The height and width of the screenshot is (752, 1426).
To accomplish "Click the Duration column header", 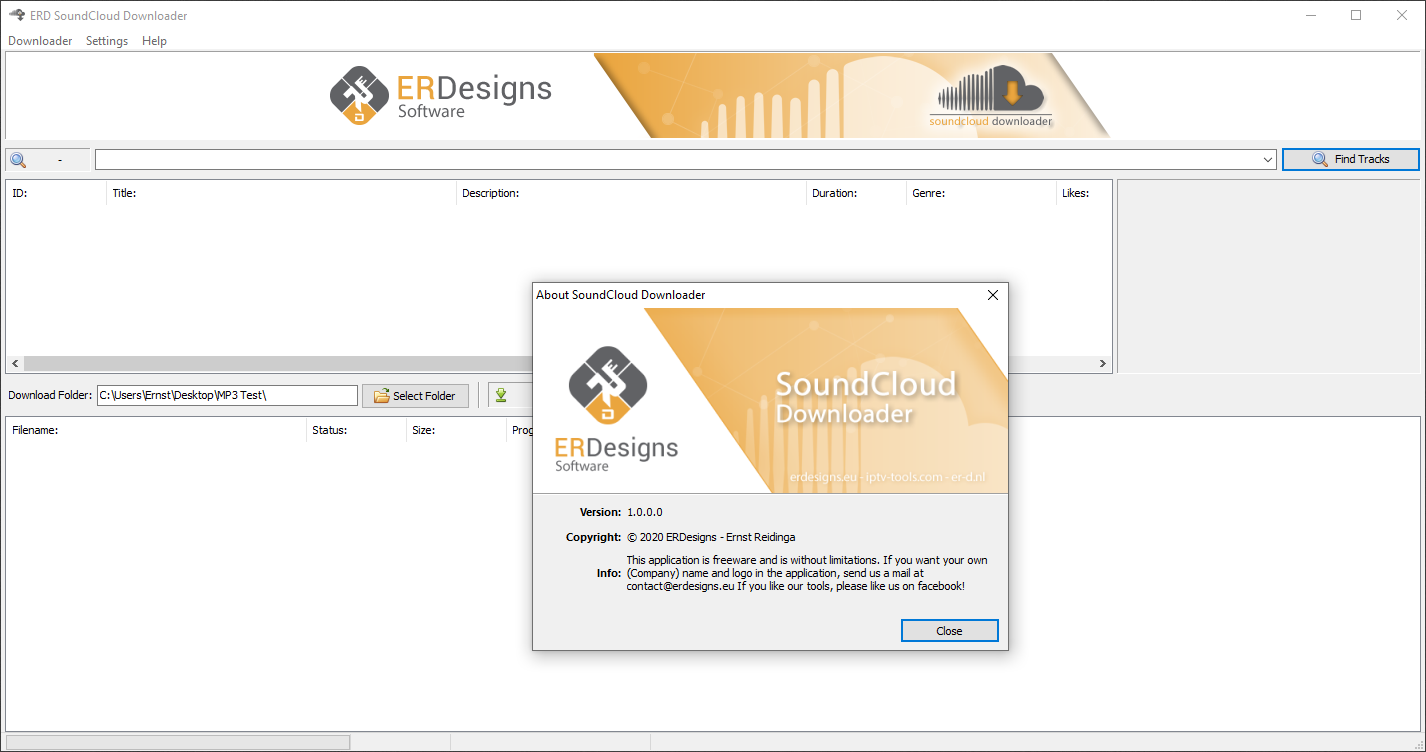I will point(856,193).
